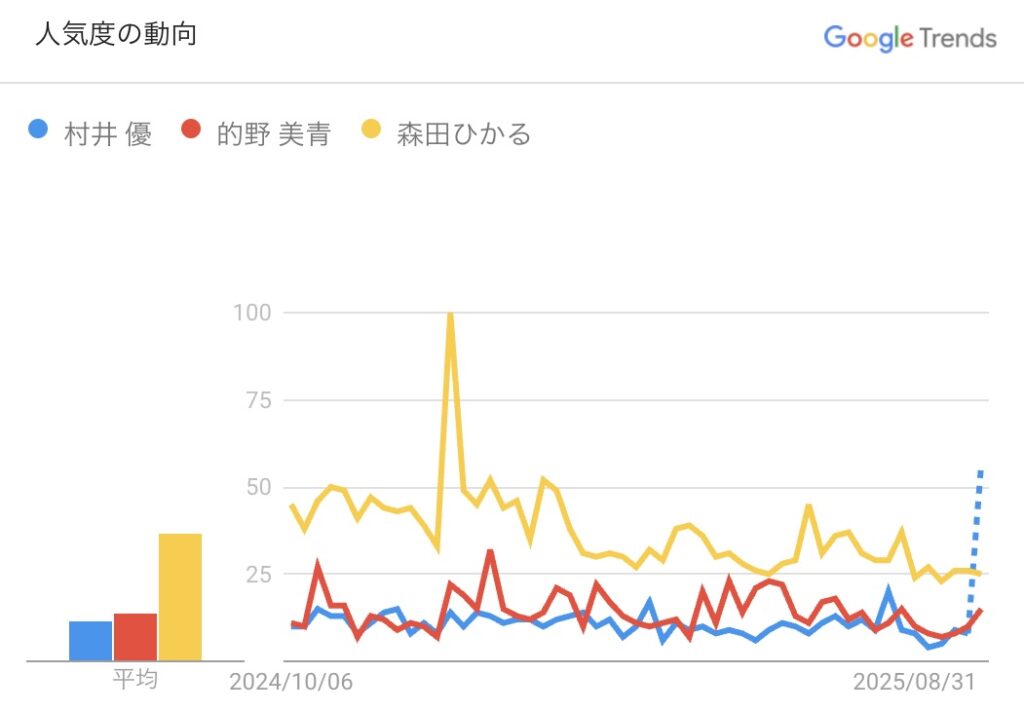Image resolution: width=1024 pixels, height=711 pixels.
Task: Click the 人気度の動向 heading
Action: 116,35
